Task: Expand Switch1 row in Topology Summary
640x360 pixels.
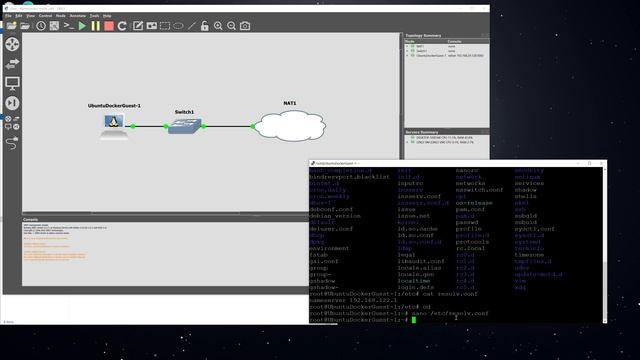Action: (x=407, y=51)
